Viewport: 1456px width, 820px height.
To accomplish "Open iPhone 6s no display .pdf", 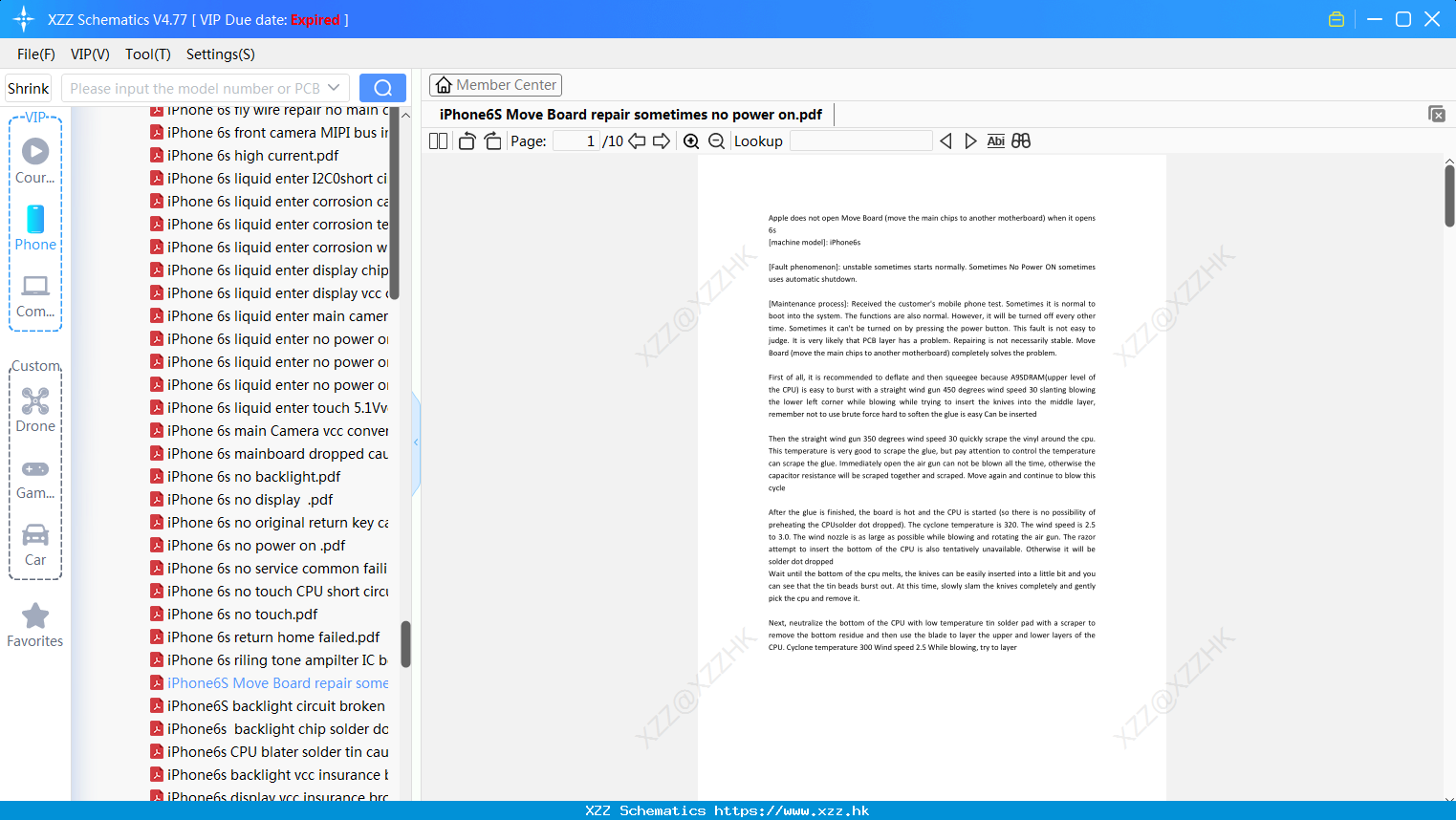I will point(250,500).
